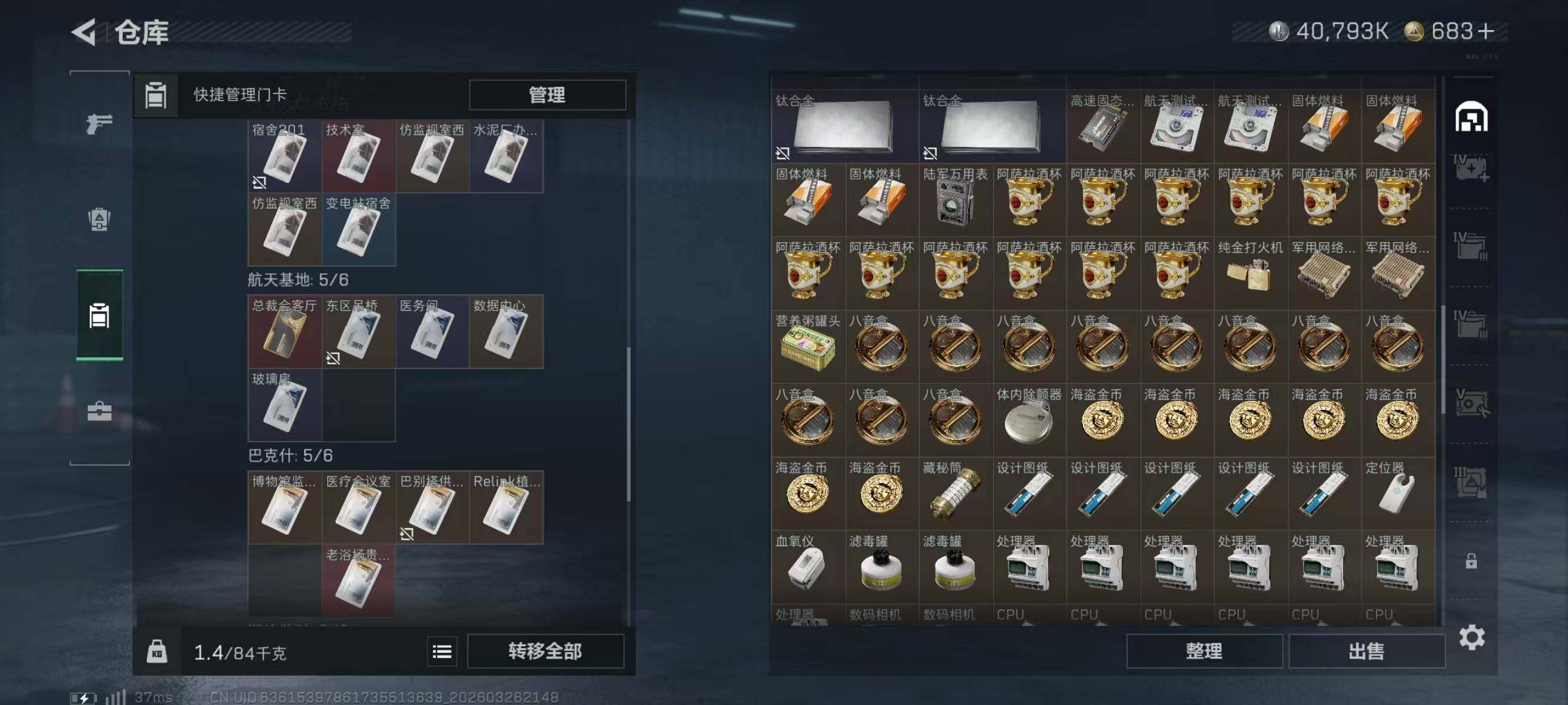Open the briefcase icon in left sidebar
Screen dimensions: 1568x705
99,411
